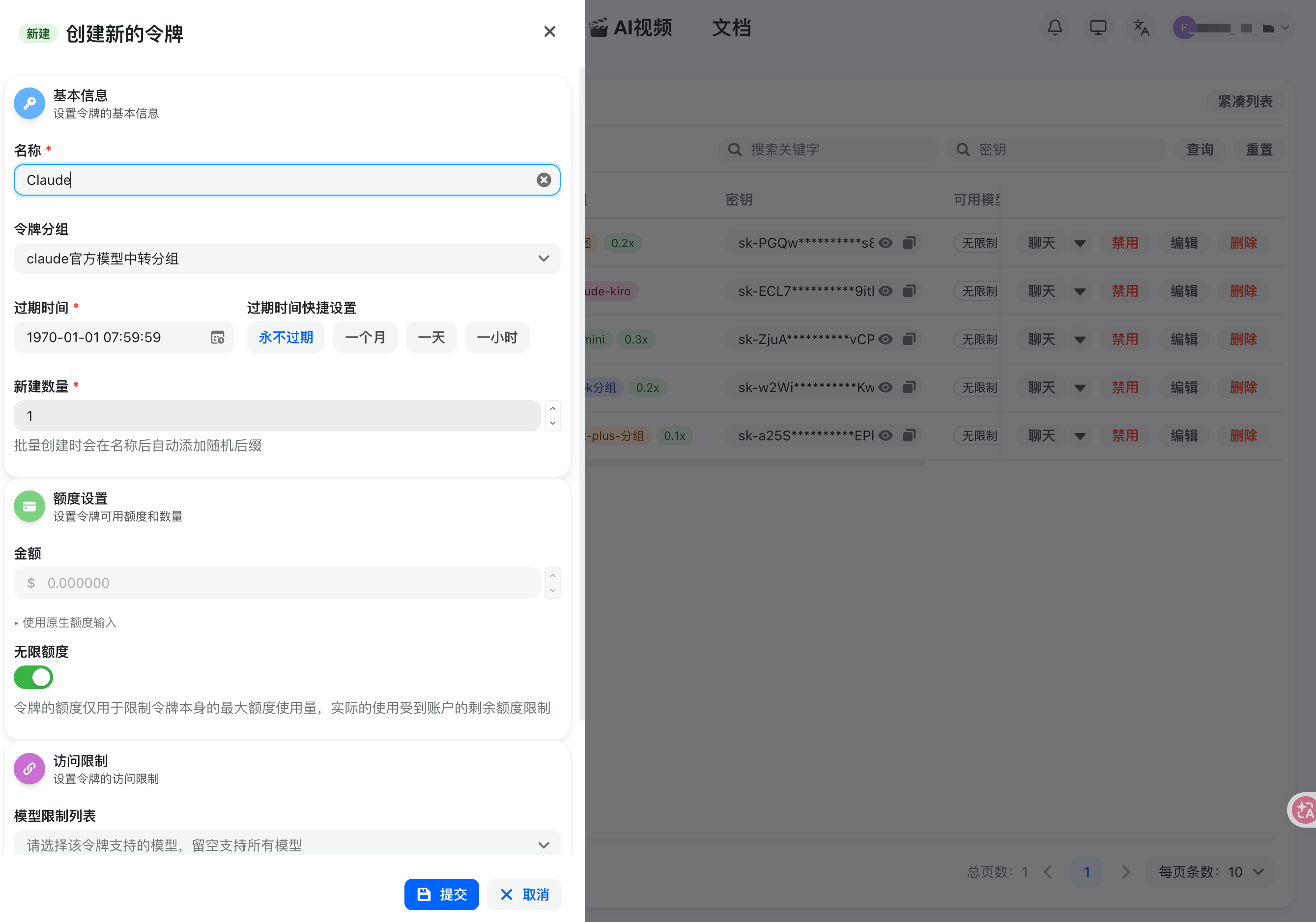The height and width of the screenshot is (922, 1316).
Task: Reveal the sk-w2Wi key
Action: (x=886, y=388)
